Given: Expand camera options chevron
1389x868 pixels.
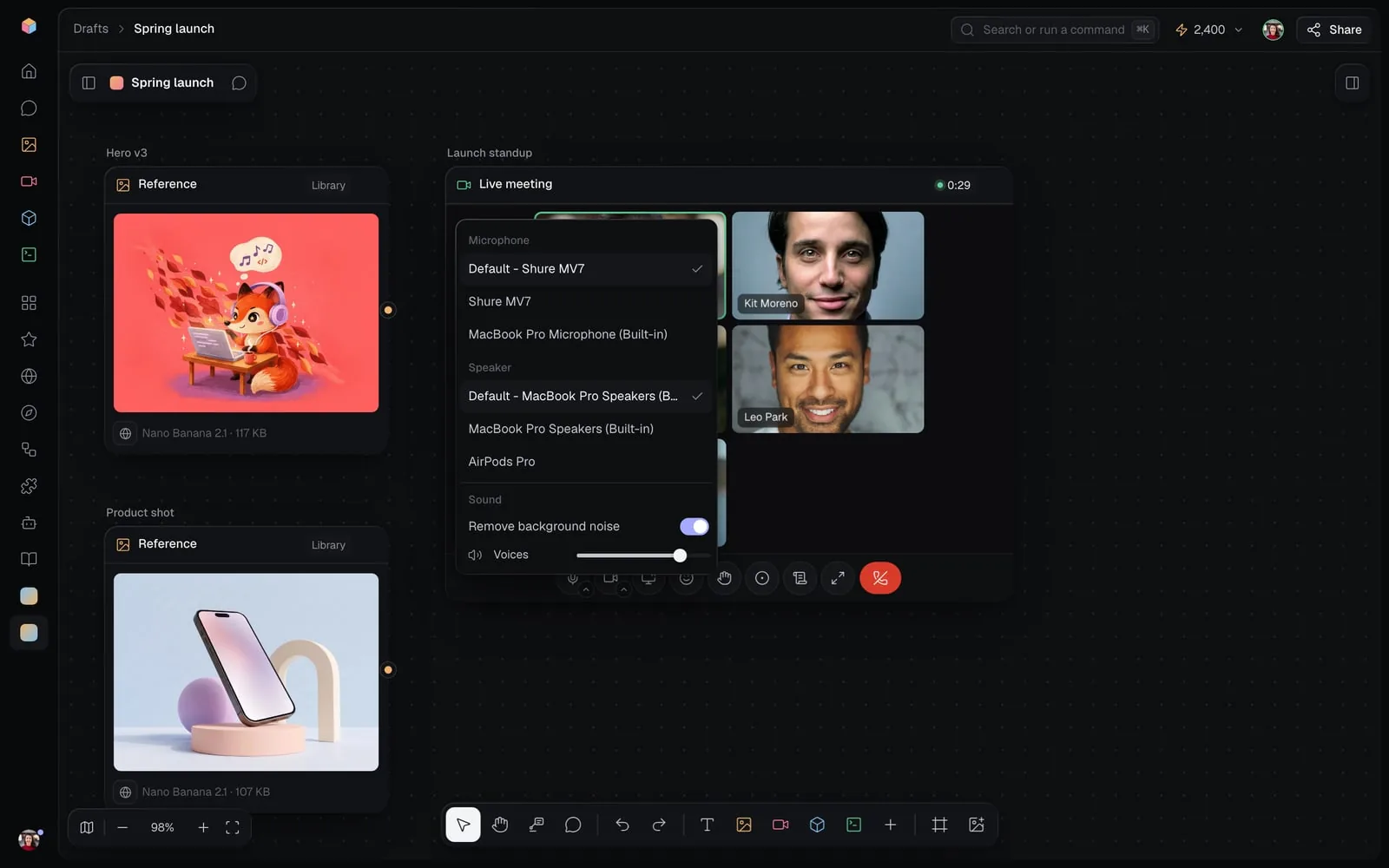Looking at the screenshot, I should pyautogui.click(x=623, y=590).
